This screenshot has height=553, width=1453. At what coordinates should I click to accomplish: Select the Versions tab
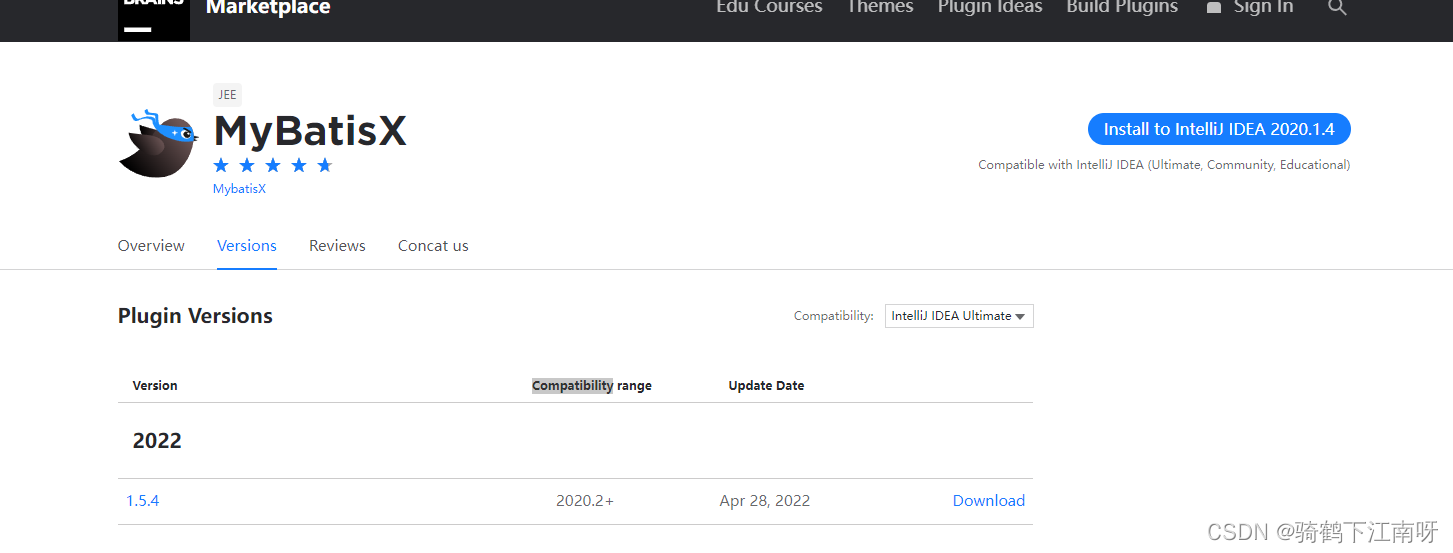[247, 245]
